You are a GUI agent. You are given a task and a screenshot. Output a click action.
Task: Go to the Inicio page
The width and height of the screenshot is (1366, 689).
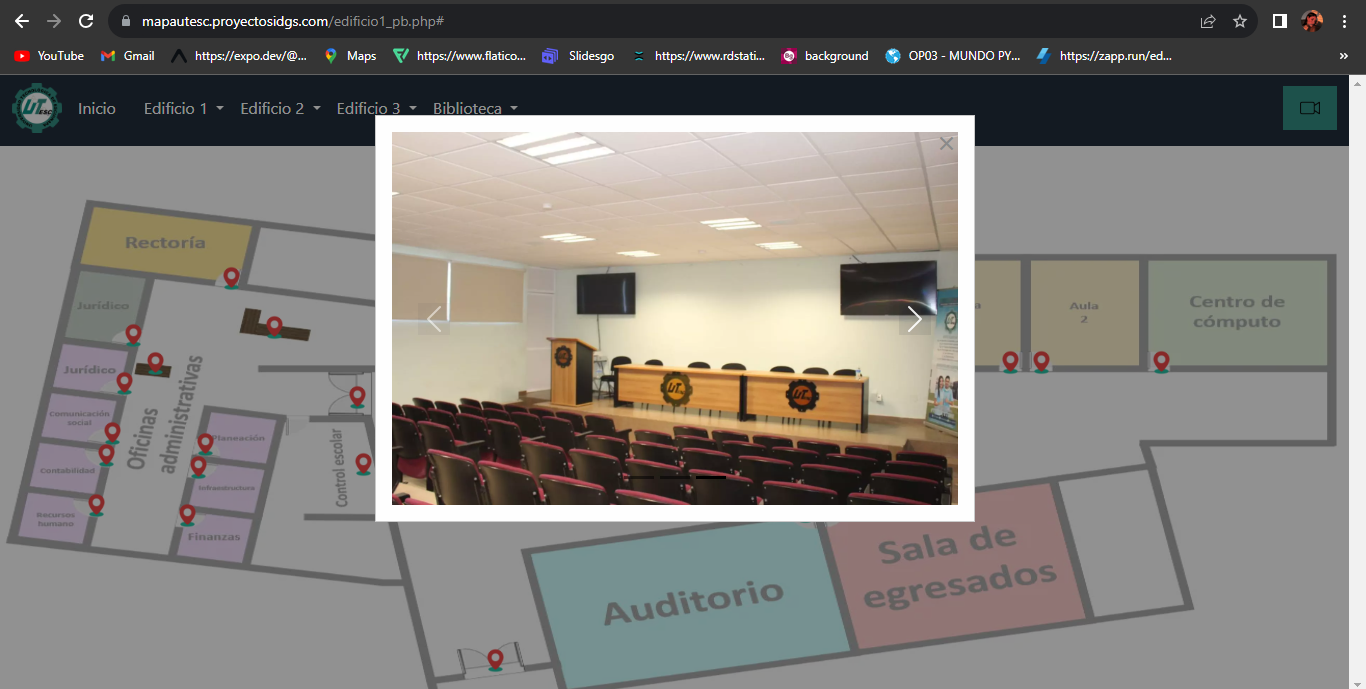click(97, 108)
